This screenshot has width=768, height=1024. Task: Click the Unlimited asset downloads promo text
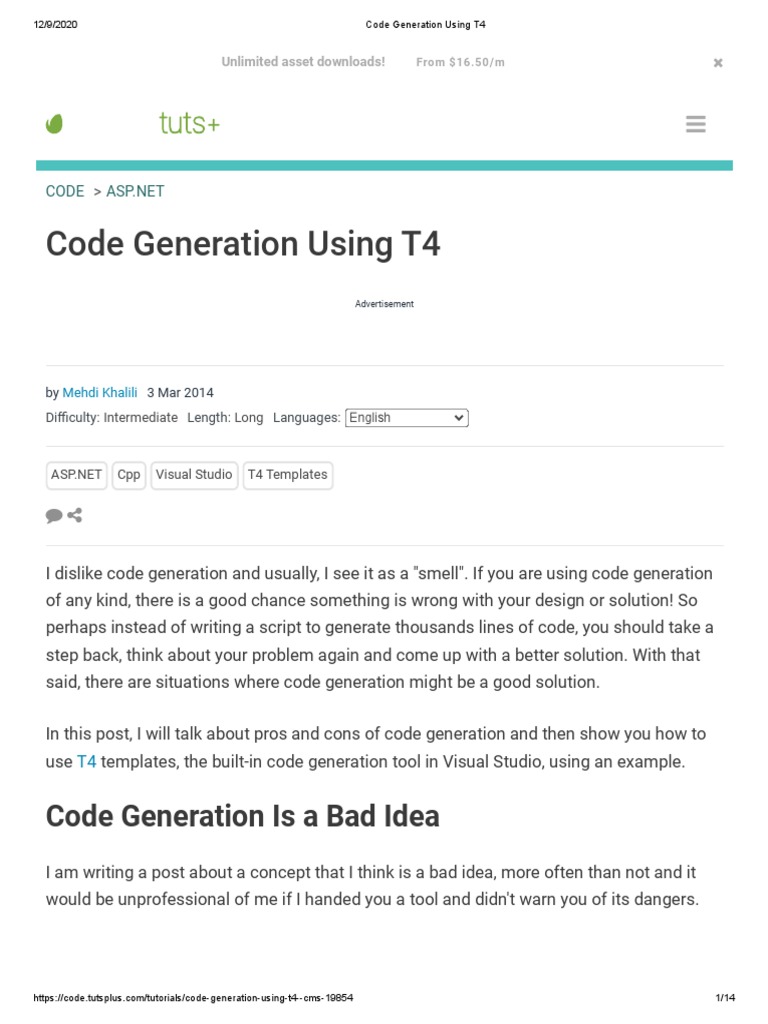point(303,62)
